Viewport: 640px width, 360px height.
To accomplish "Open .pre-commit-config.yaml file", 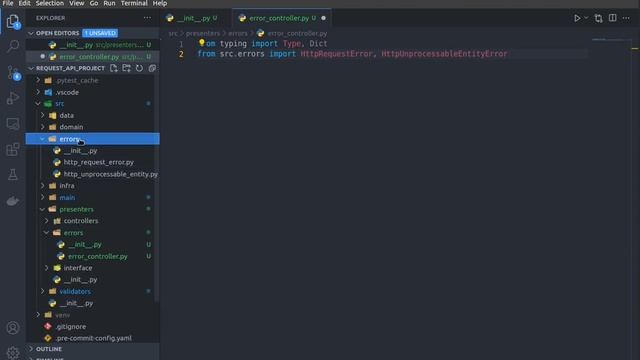I will [x=93, y=338].
